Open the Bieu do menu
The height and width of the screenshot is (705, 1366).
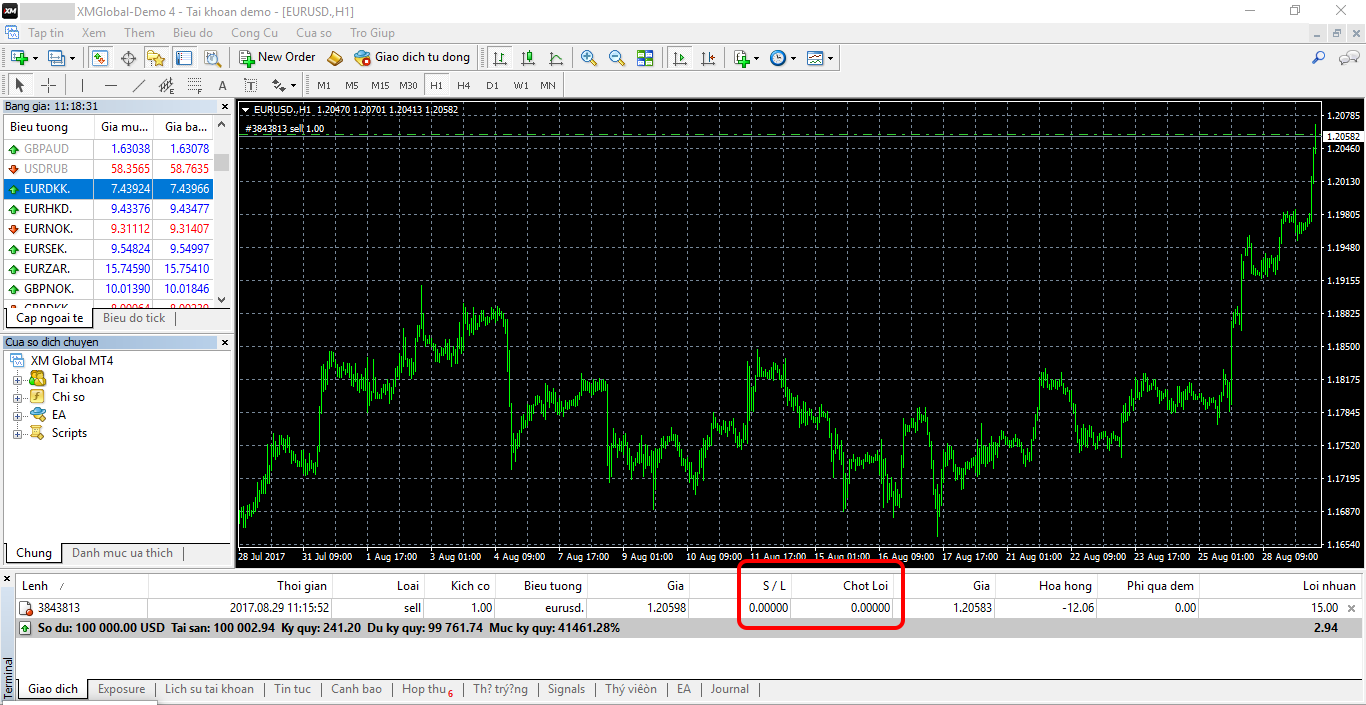(193, 33)
